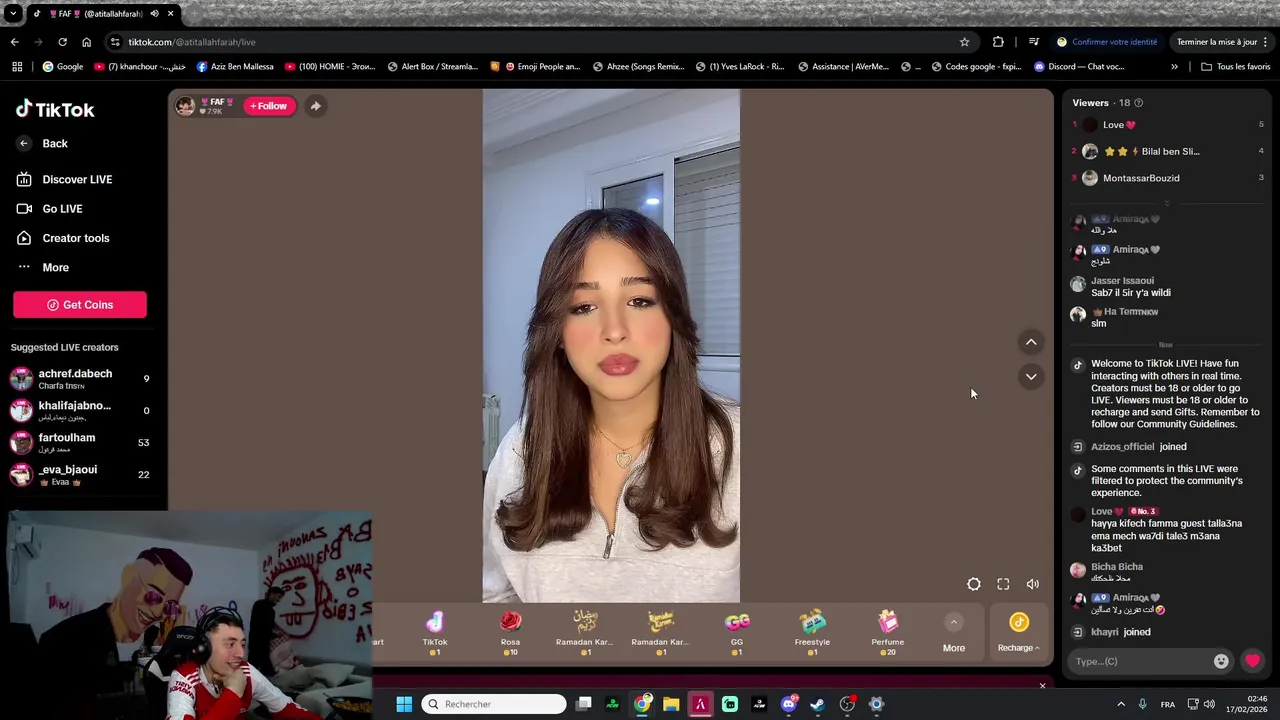
Task: Send the GG gift
Action: tap(737, 633)
